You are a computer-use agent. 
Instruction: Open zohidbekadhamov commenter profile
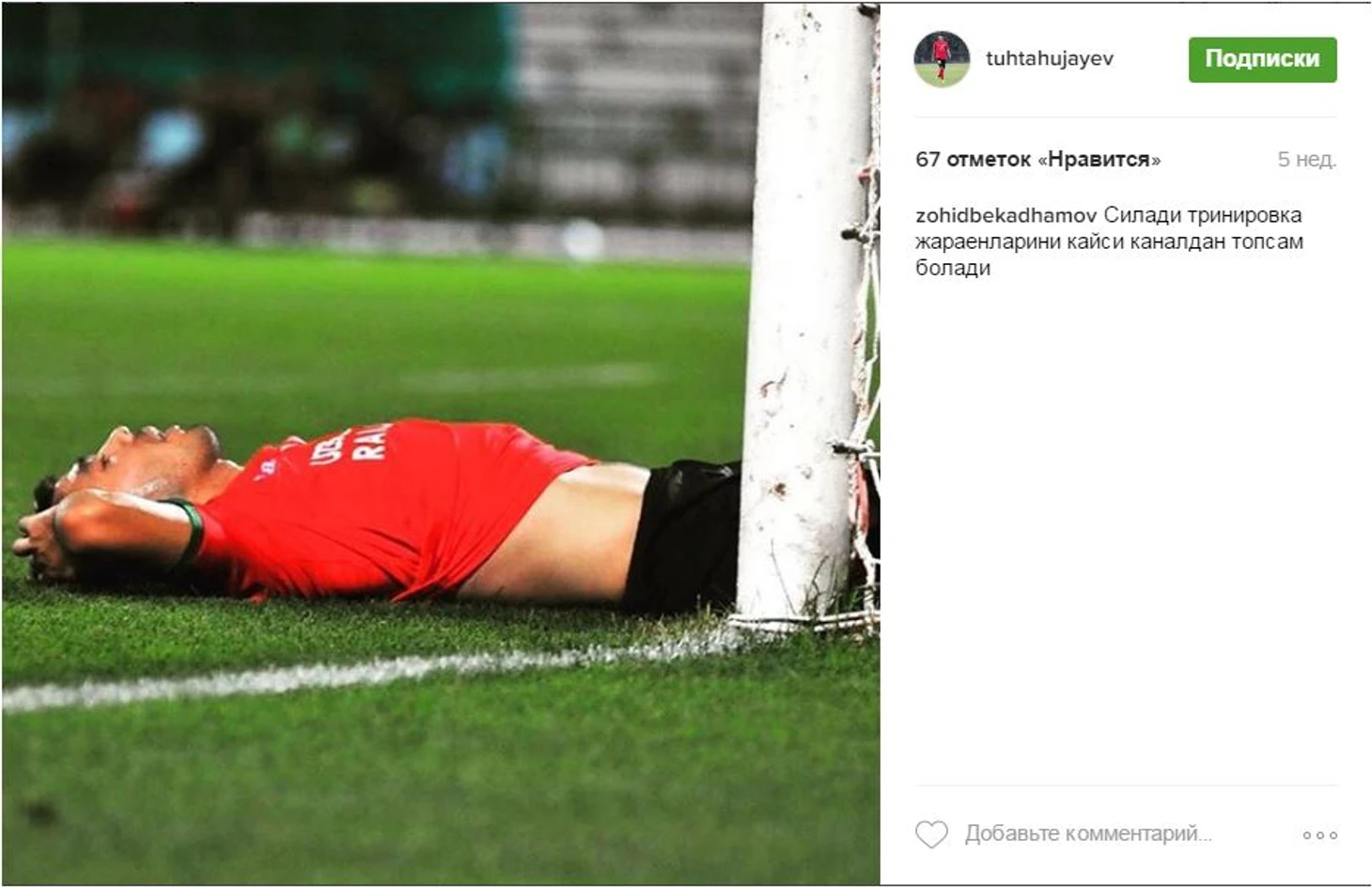click(1006, 215)
